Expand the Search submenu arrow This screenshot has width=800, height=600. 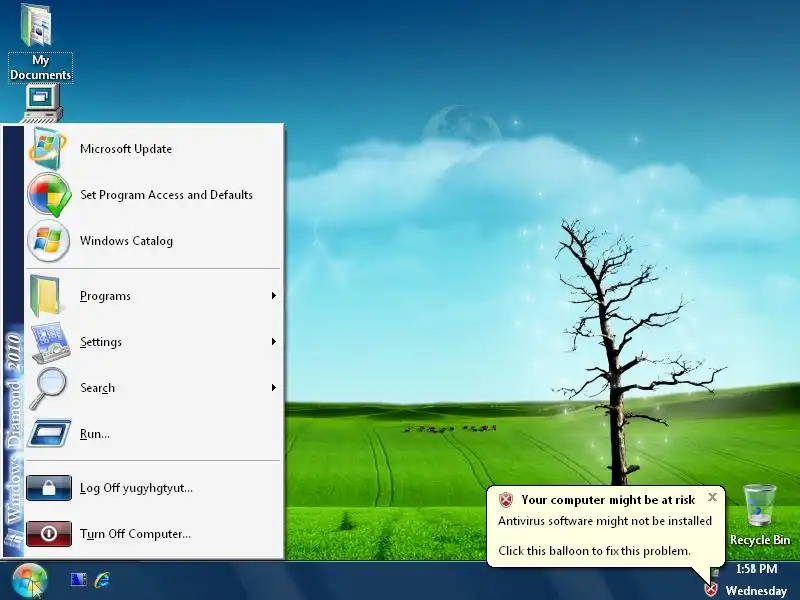point(273,388)
